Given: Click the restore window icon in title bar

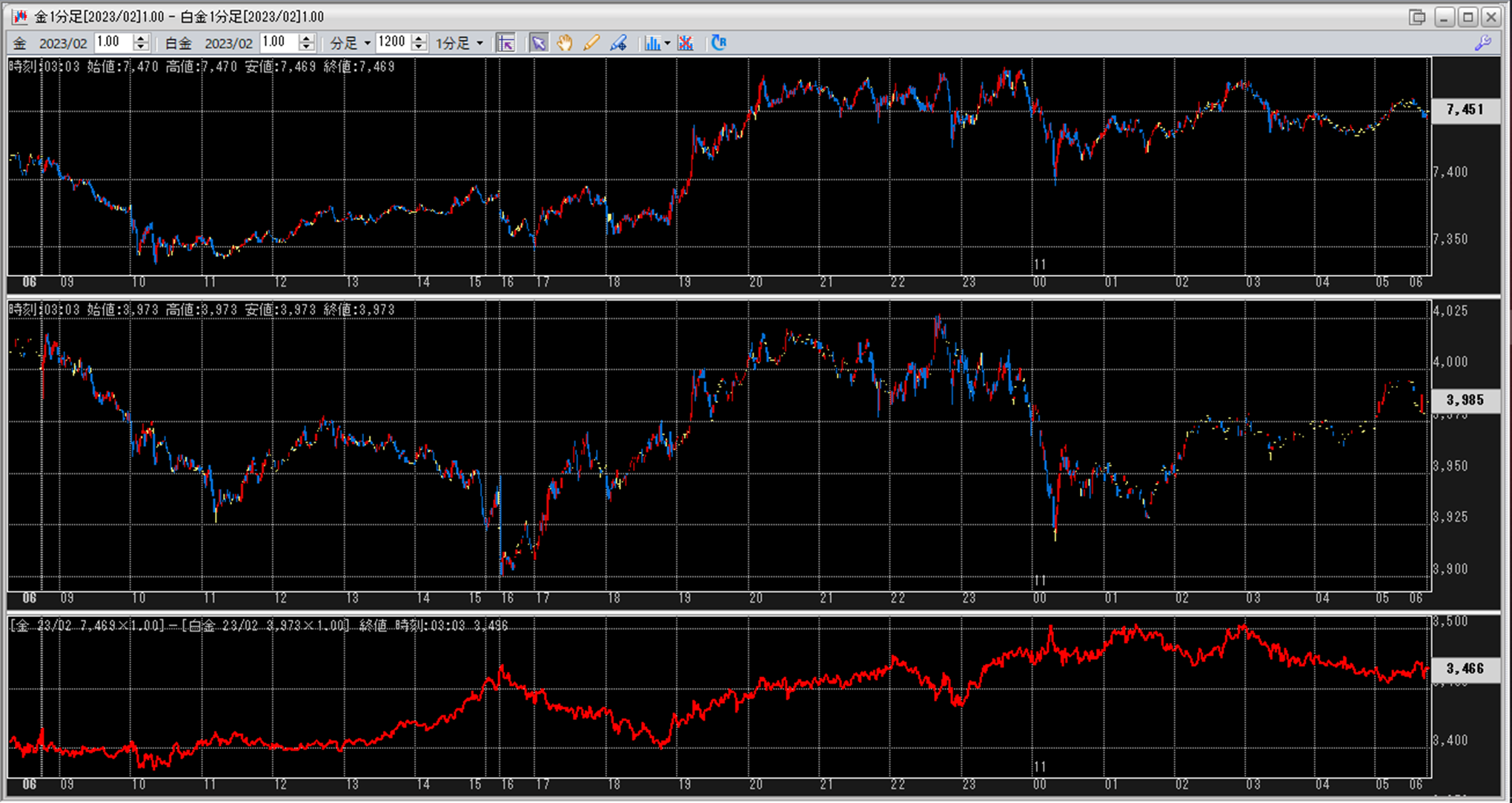Looking at the screenshot, I should coord(1417,17).
